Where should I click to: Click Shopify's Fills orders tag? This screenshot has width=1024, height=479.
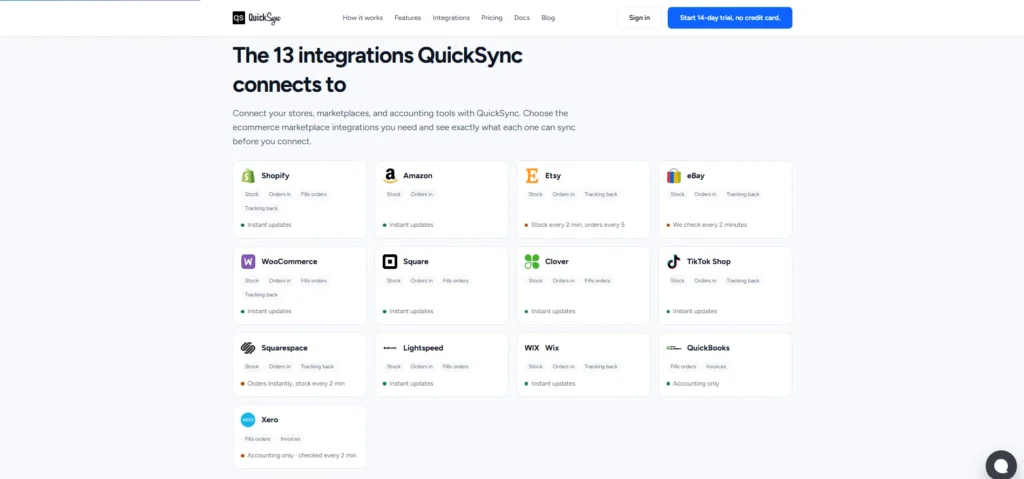click(x=313, y=194)
